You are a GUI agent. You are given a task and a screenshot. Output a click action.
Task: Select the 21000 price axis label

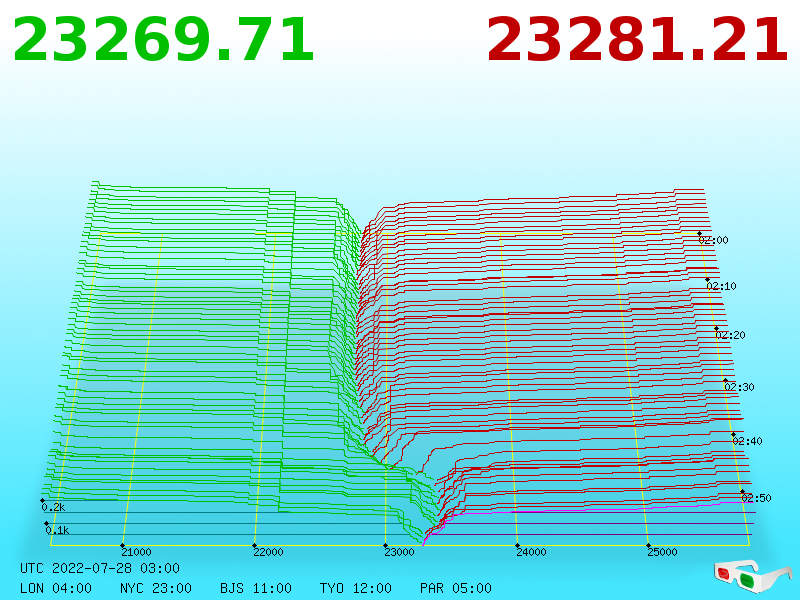(136, 552)
